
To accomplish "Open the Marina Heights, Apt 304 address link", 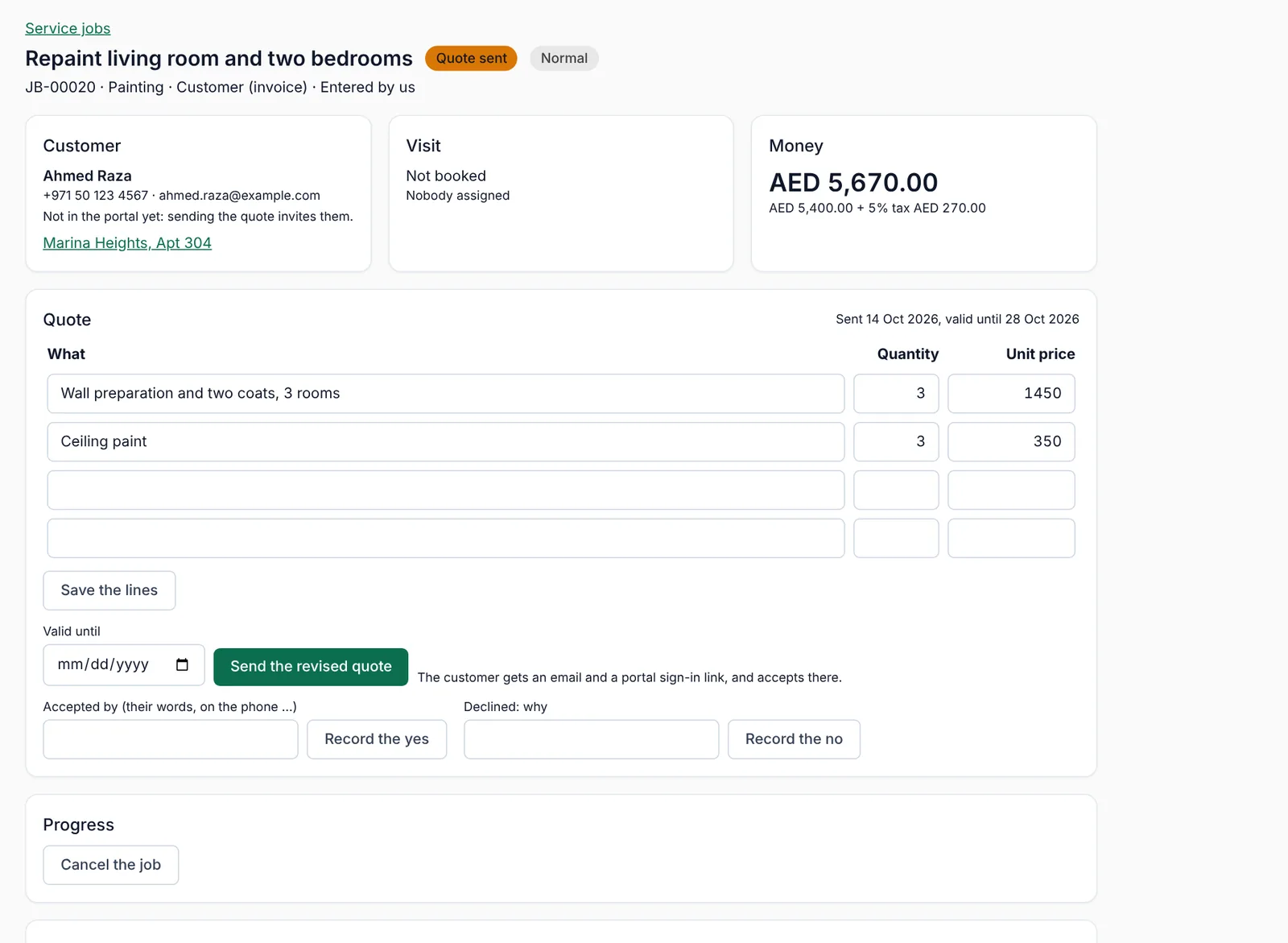I will pyautogui.click(x=127, y=242).
